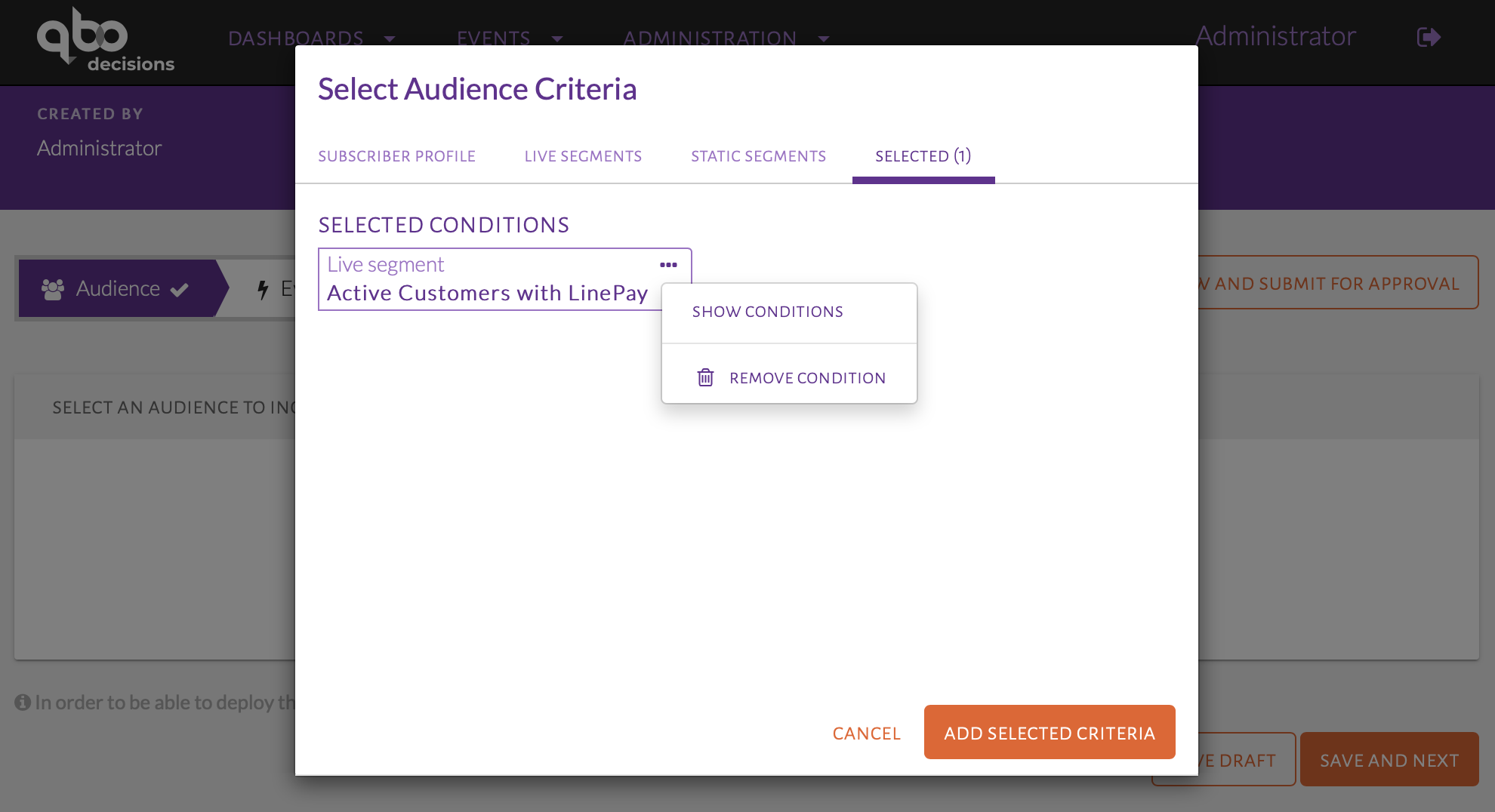Switch to the Subscriber Profile tab

pyautogui.click(x=396, y=156)
